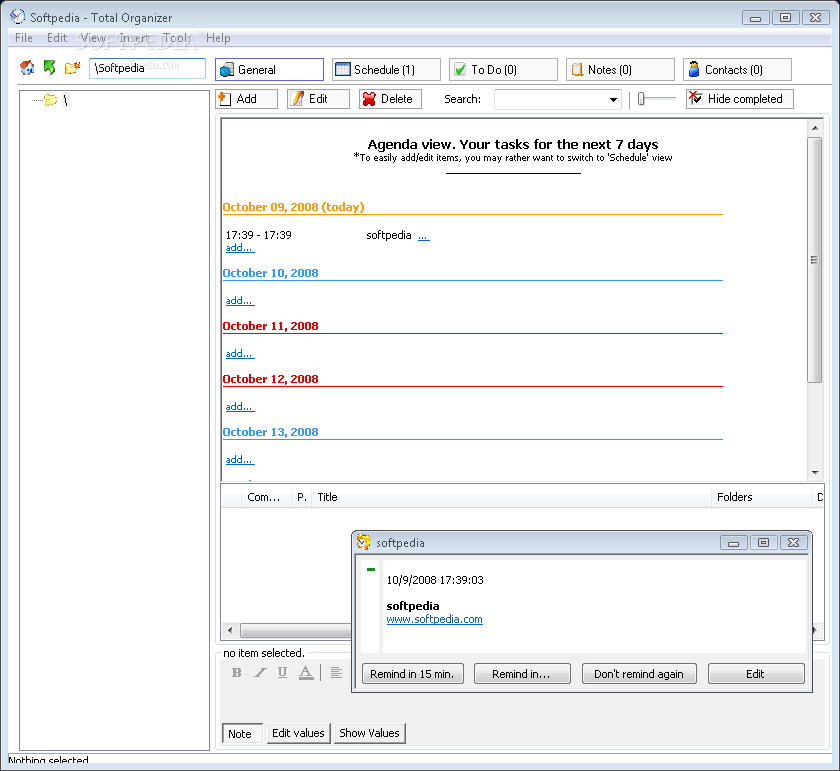Open the Tools menu
The width and height of the screenshot is (840, 771).
(177, 38)
